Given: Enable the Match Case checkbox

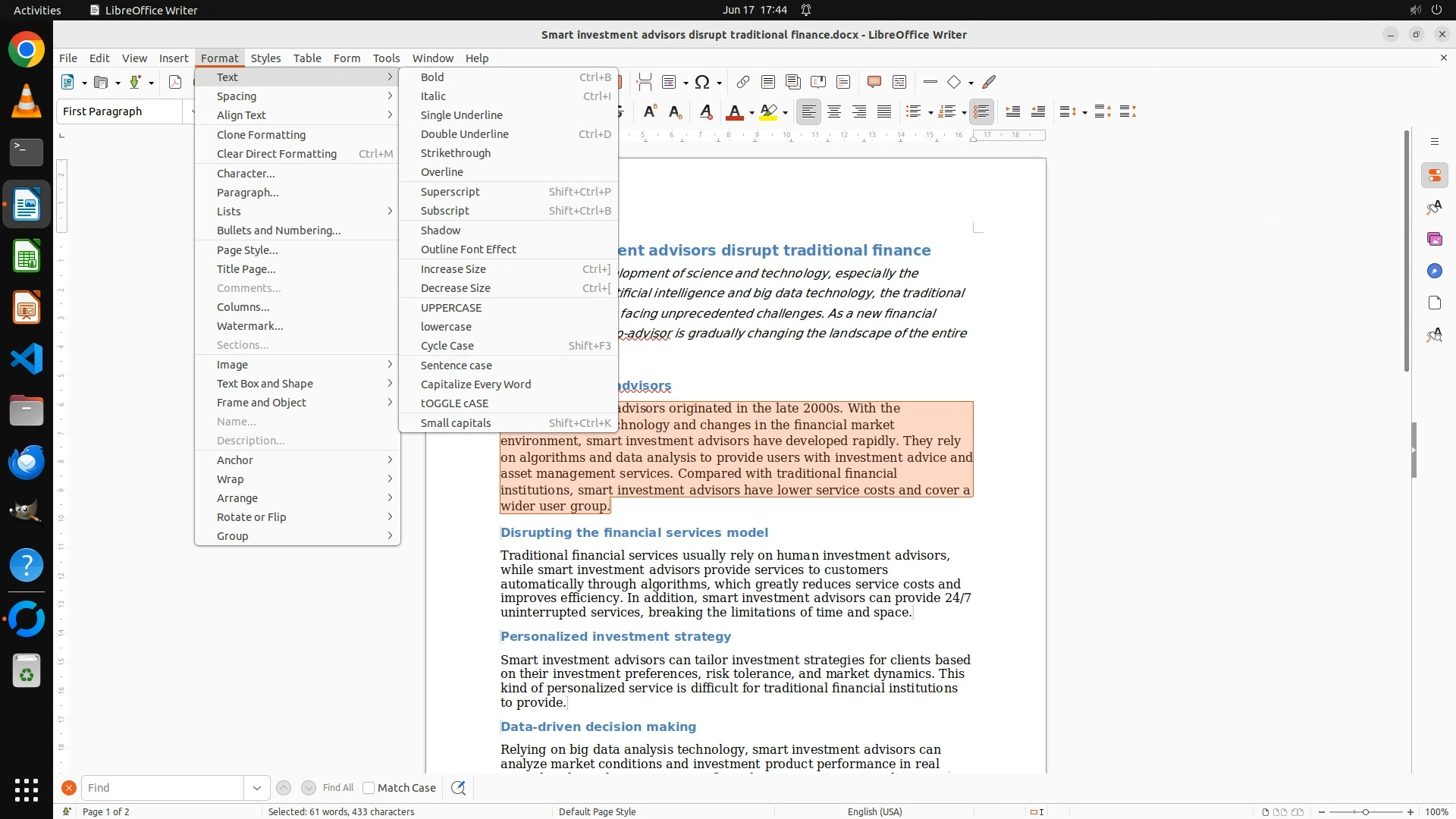Looking at the screenshot, I should [x=369, y=788].
